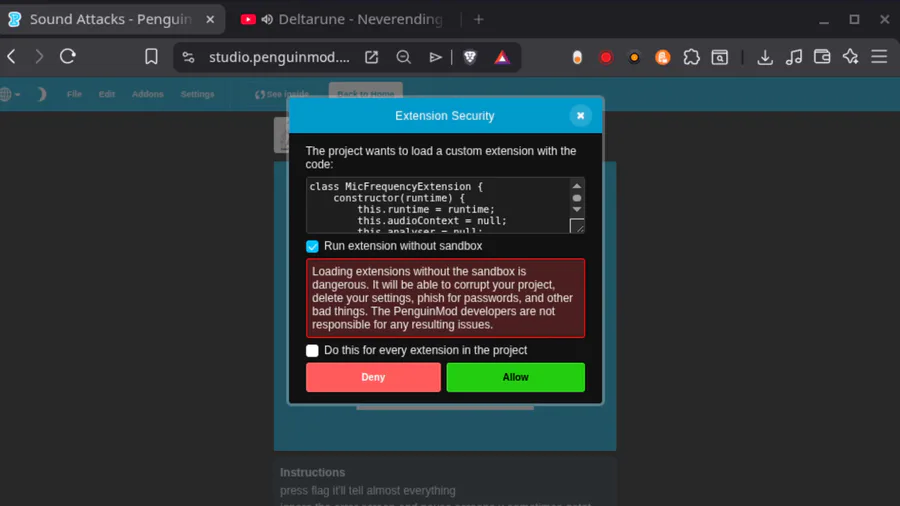900x506 pixels.
Task: Open the Settings menu
Action: pyautogui.click(x=197, y=94)
